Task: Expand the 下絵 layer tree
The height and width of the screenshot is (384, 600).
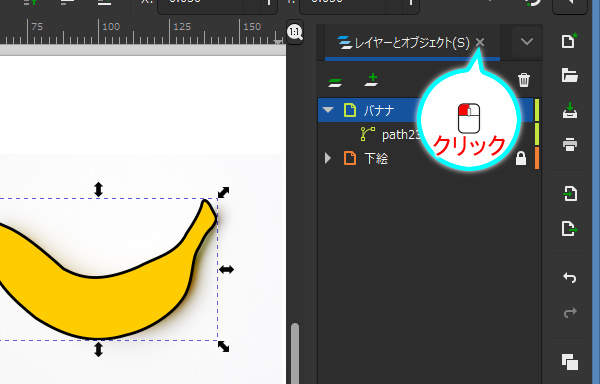Action: (328, 158)
